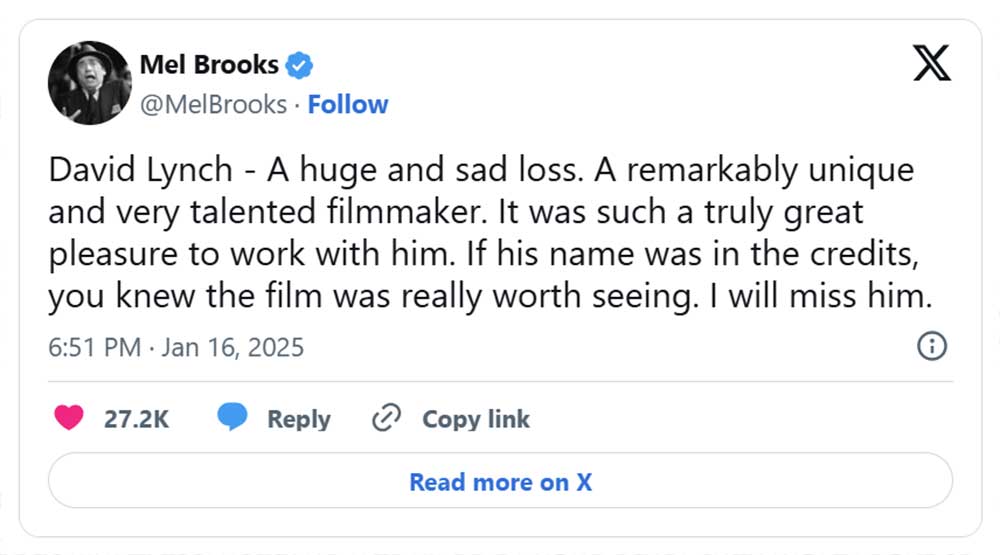Click the chain link icon

[x=385, y=418]
